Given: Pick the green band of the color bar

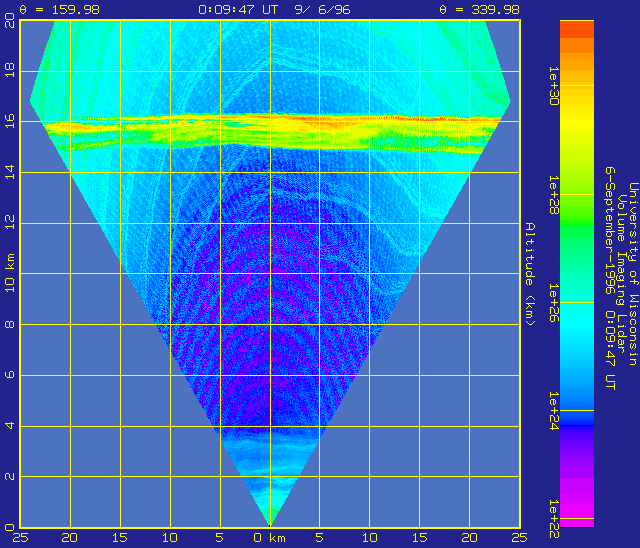Looking at the screenshot, I should pyautogui.click(x=577, y=222).
